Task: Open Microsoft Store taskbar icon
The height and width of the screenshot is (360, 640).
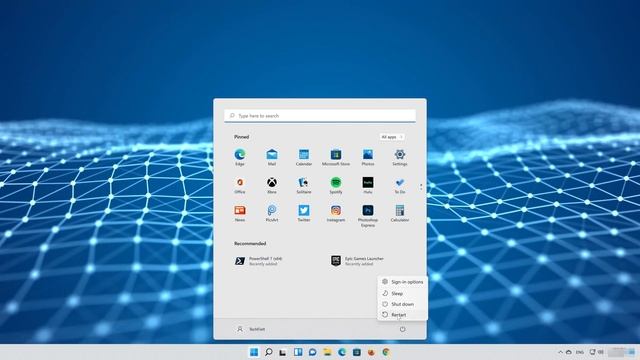Action: [357, 352]
